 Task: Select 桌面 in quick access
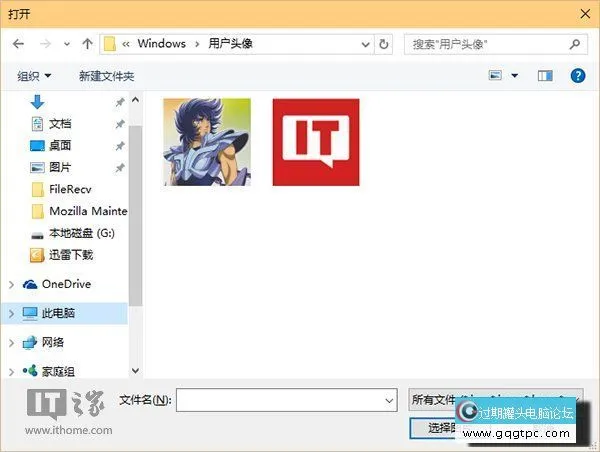(x=60, y=145)
